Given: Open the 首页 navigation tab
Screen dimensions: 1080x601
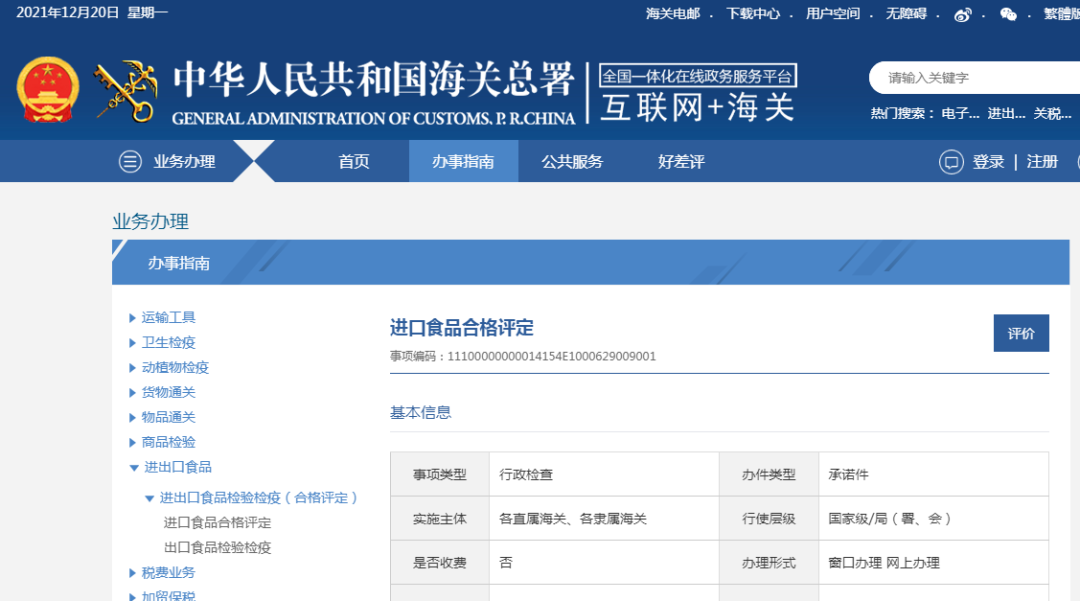Looking at the screenshot, I should (354, 162).
